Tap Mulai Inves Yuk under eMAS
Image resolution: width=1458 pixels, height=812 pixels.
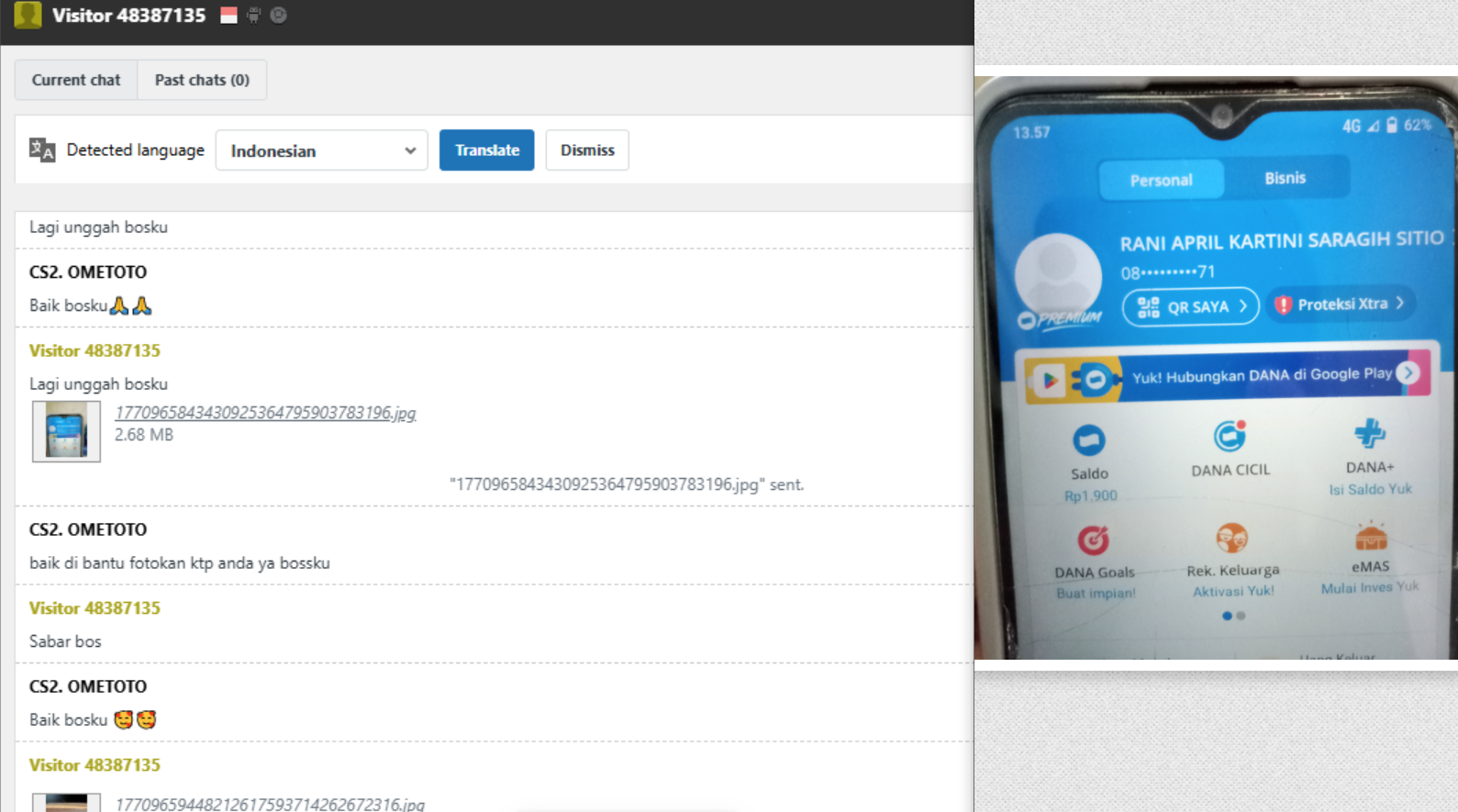click(x=1370, y=587)
